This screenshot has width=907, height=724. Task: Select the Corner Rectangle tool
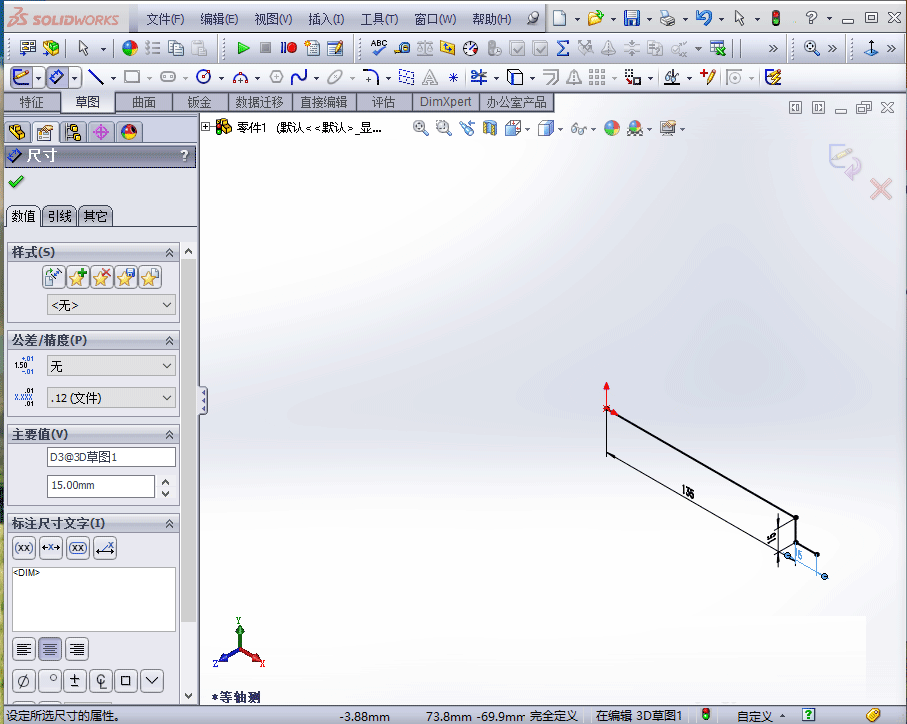[132, 77]
